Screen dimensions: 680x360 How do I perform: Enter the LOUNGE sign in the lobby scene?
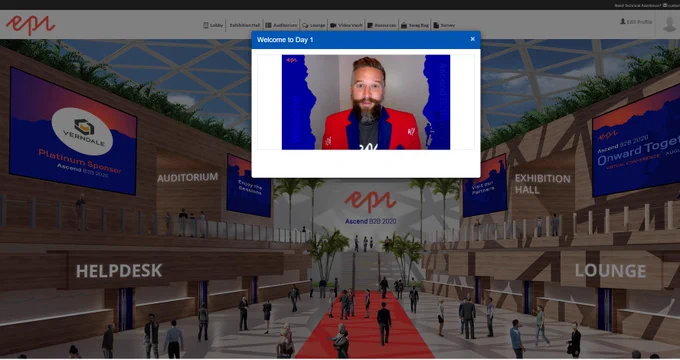click(610, 271)
